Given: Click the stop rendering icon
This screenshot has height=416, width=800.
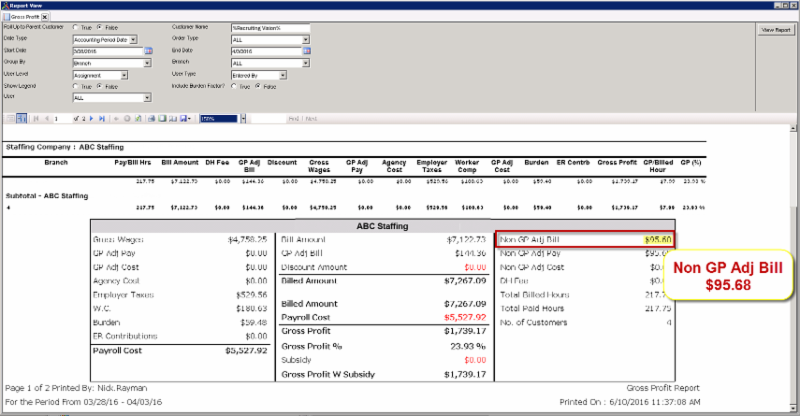Looking at the screenshot, I should point(127,118).
